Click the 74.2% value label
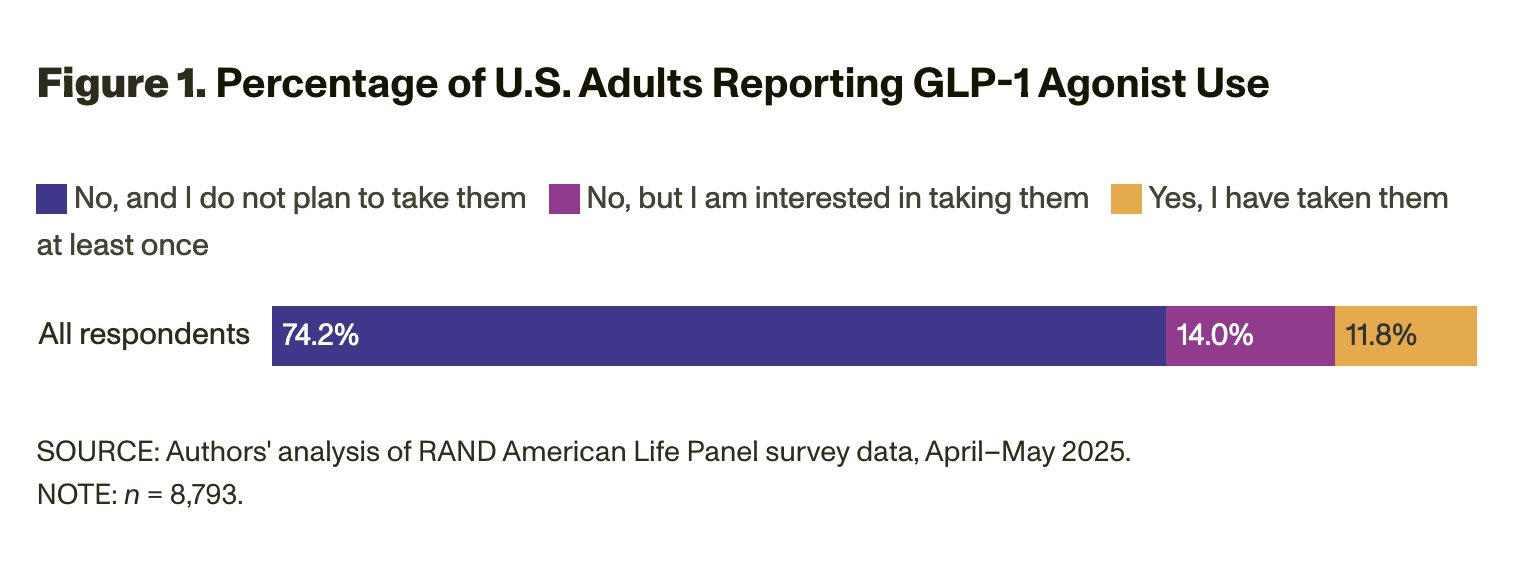 click(x=320, y=336)
